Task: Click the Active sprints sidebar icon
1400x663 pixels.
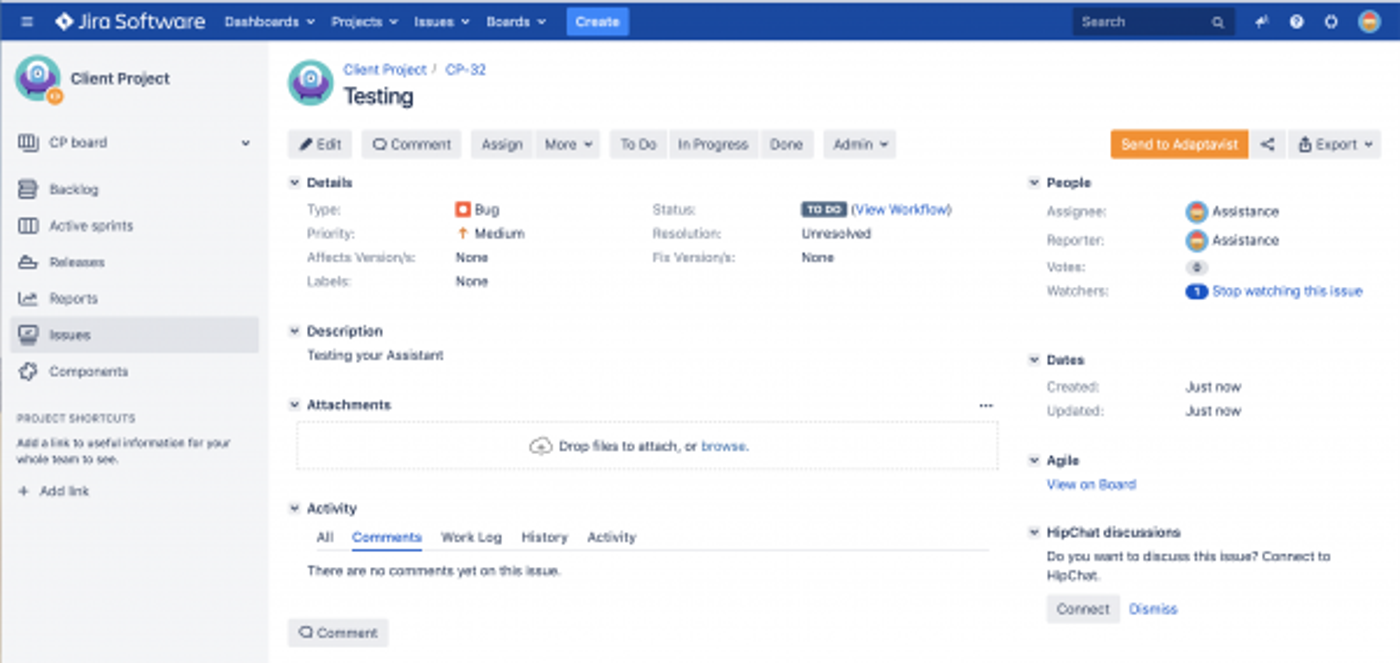Action: (28, 226)
